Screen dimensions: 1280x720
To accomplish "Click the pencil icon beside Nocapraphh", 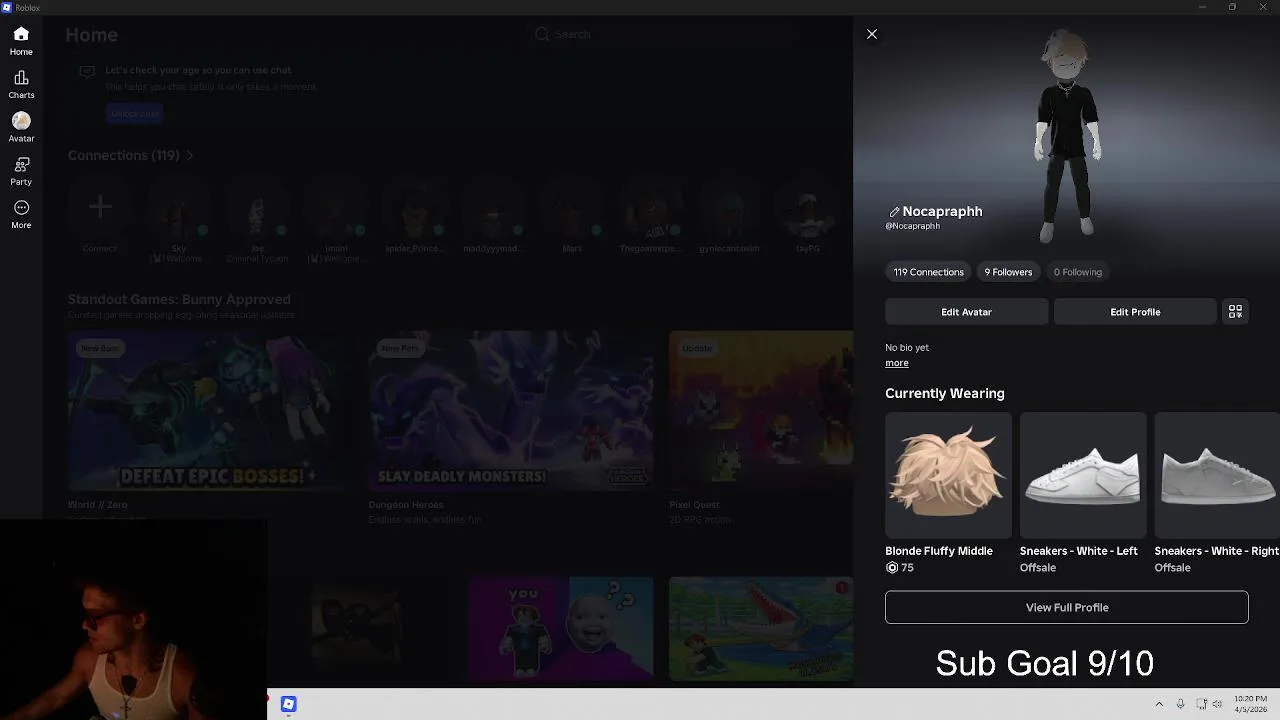I will click(x=894, y=212).
